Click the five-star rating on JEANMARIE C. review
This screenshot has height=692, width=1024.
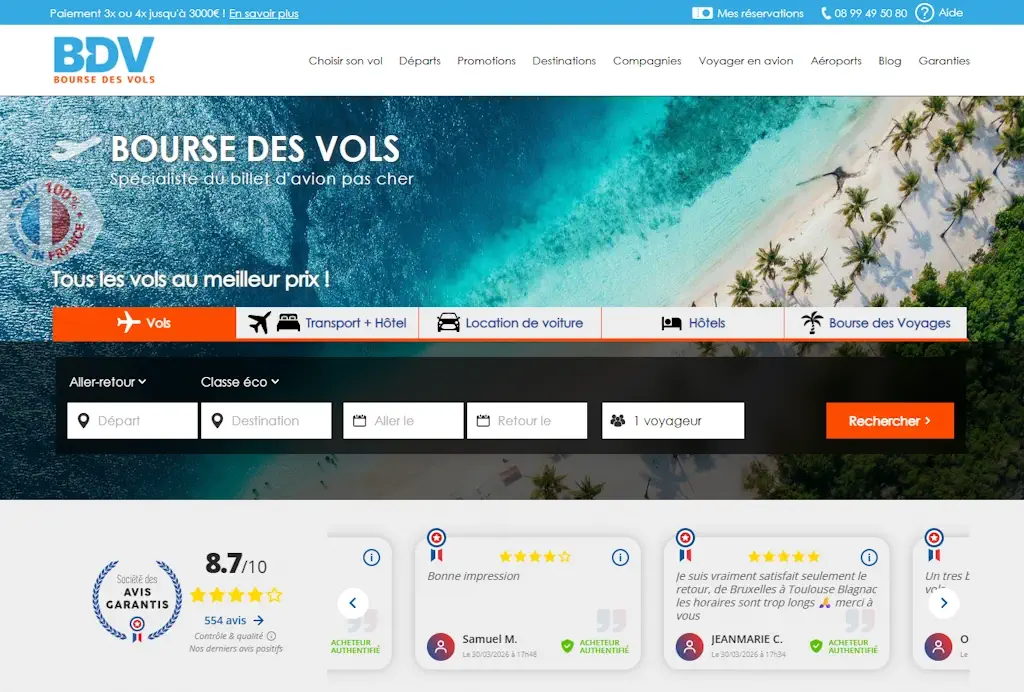tap(784, 557)
